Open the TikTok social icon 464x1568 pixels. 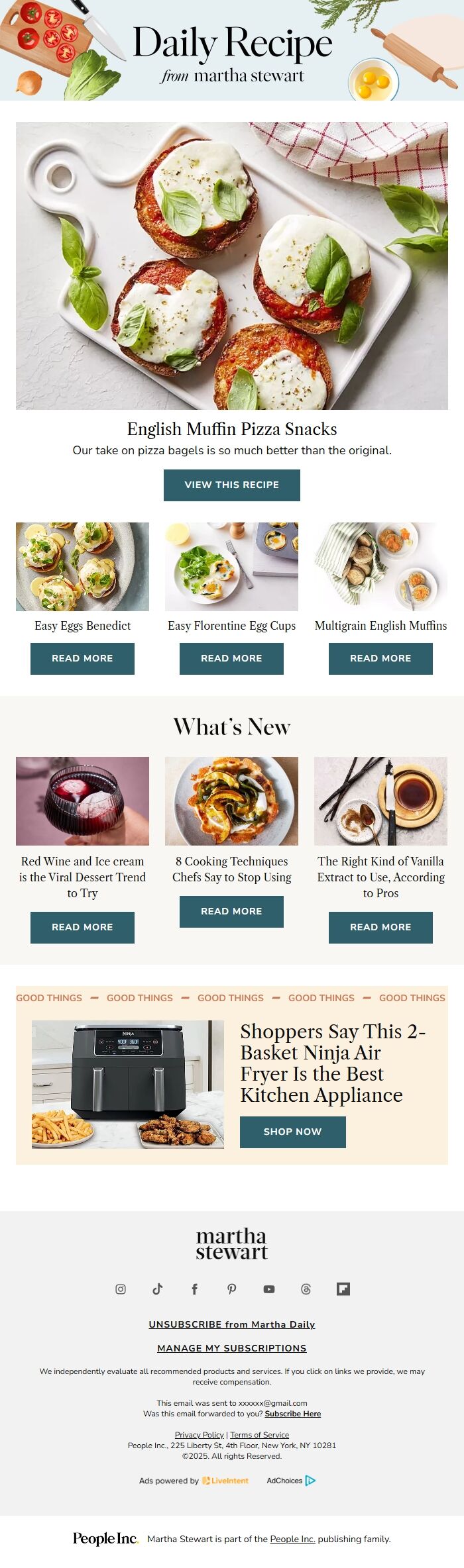157,1289
